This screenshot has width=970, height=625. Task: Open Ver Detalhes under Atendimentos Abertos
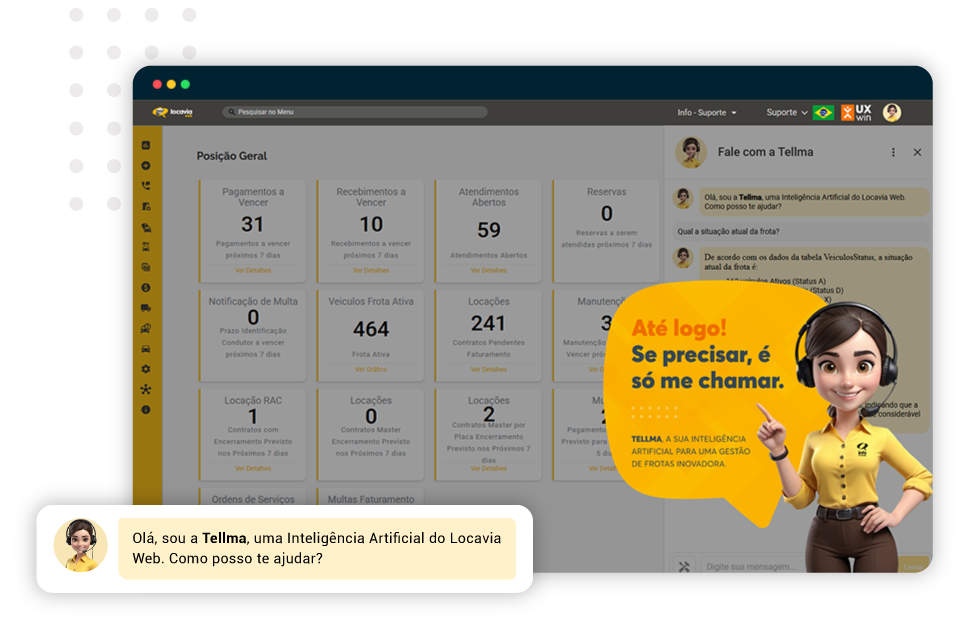pyautogui.click(x=489, y=270)
